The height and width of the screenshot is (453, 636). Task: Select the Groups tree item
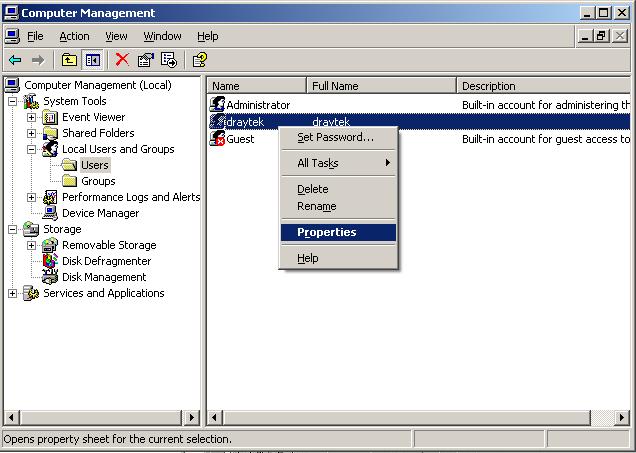[x=98, y=181]
